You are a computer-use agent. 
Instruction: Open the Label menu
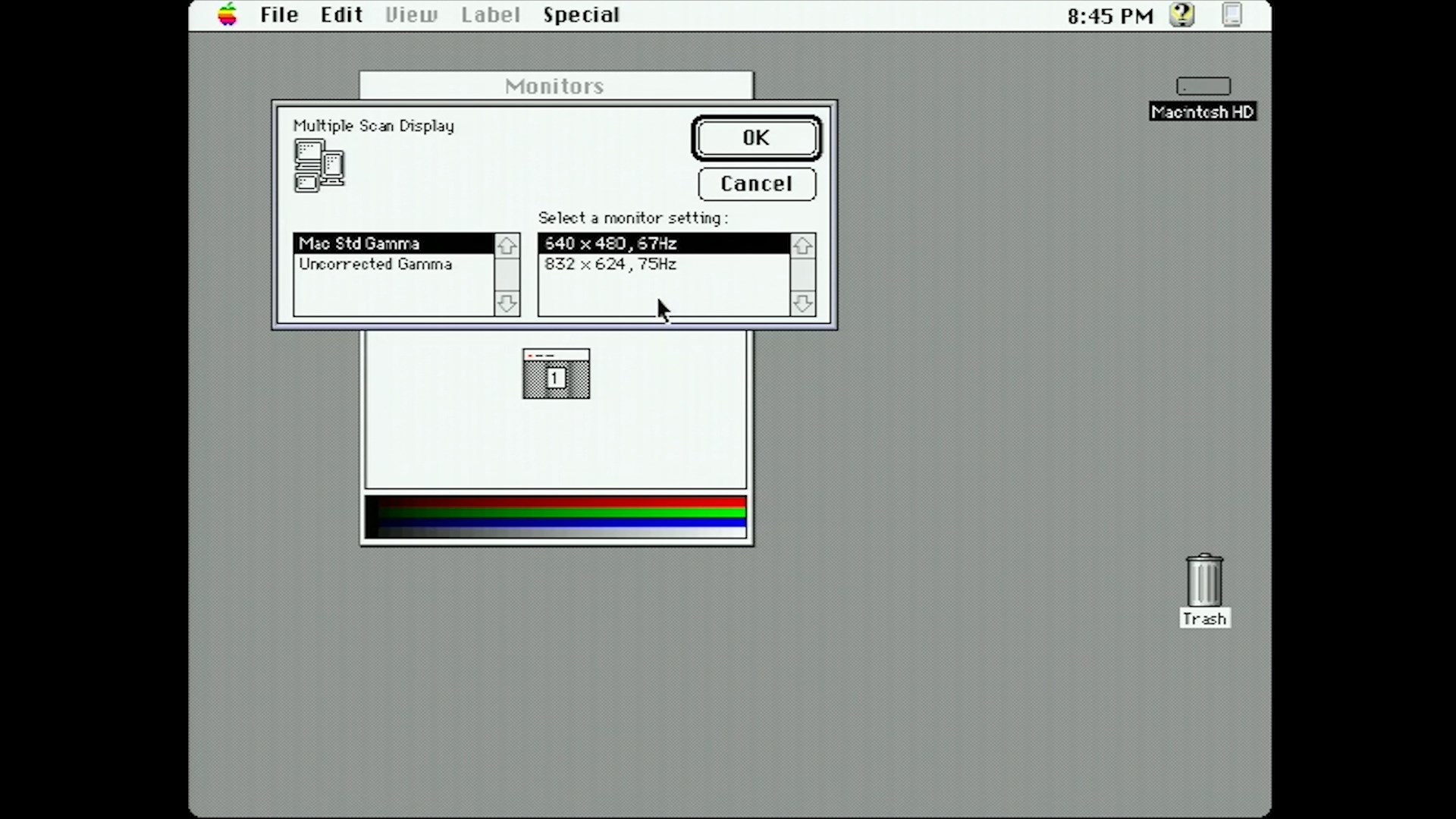tap(490, 14)
